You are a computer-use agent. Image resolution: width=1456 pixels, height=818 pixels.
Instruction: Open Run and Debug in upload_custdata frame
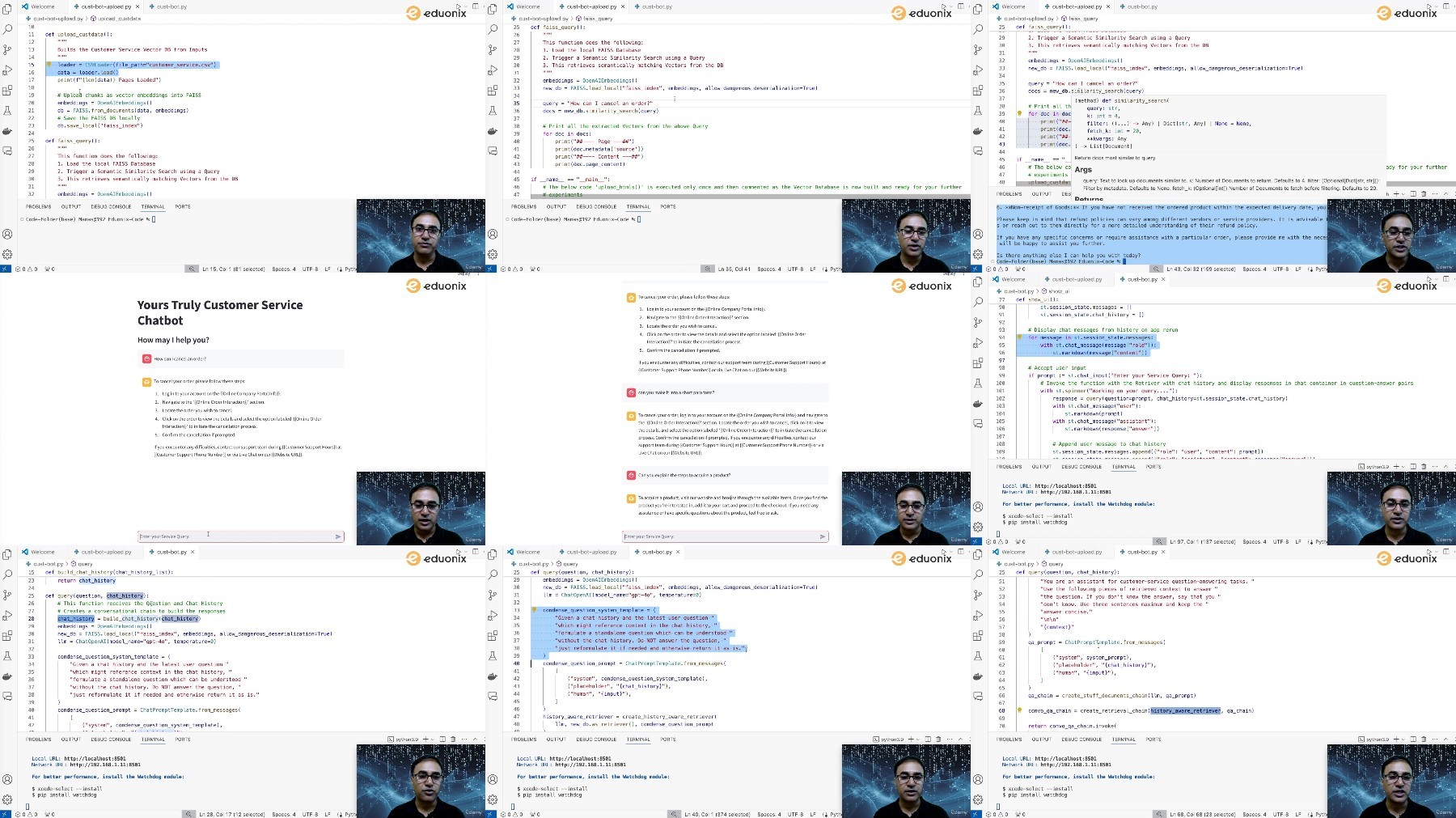pos(7,70)
